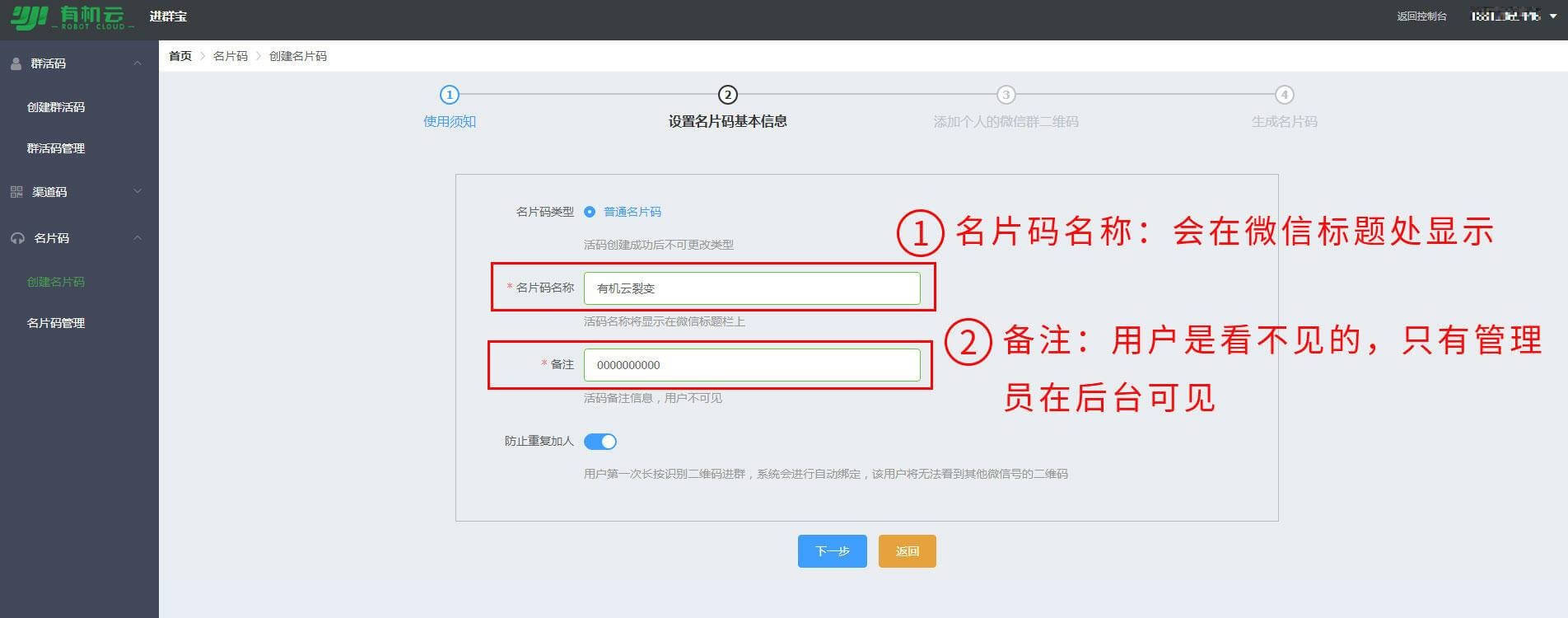Click 创建名片码 breadcrumb text
The image size is (1568, 618).
[x=298, y=56]
